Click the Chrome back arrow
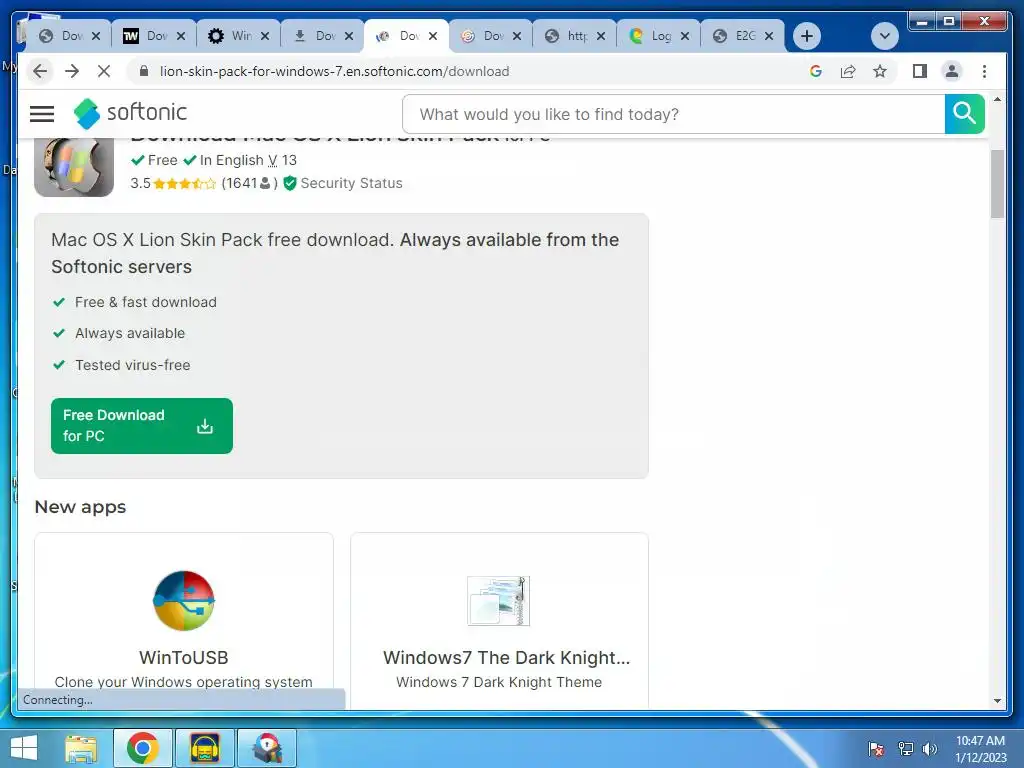 [x=40, y=71]
